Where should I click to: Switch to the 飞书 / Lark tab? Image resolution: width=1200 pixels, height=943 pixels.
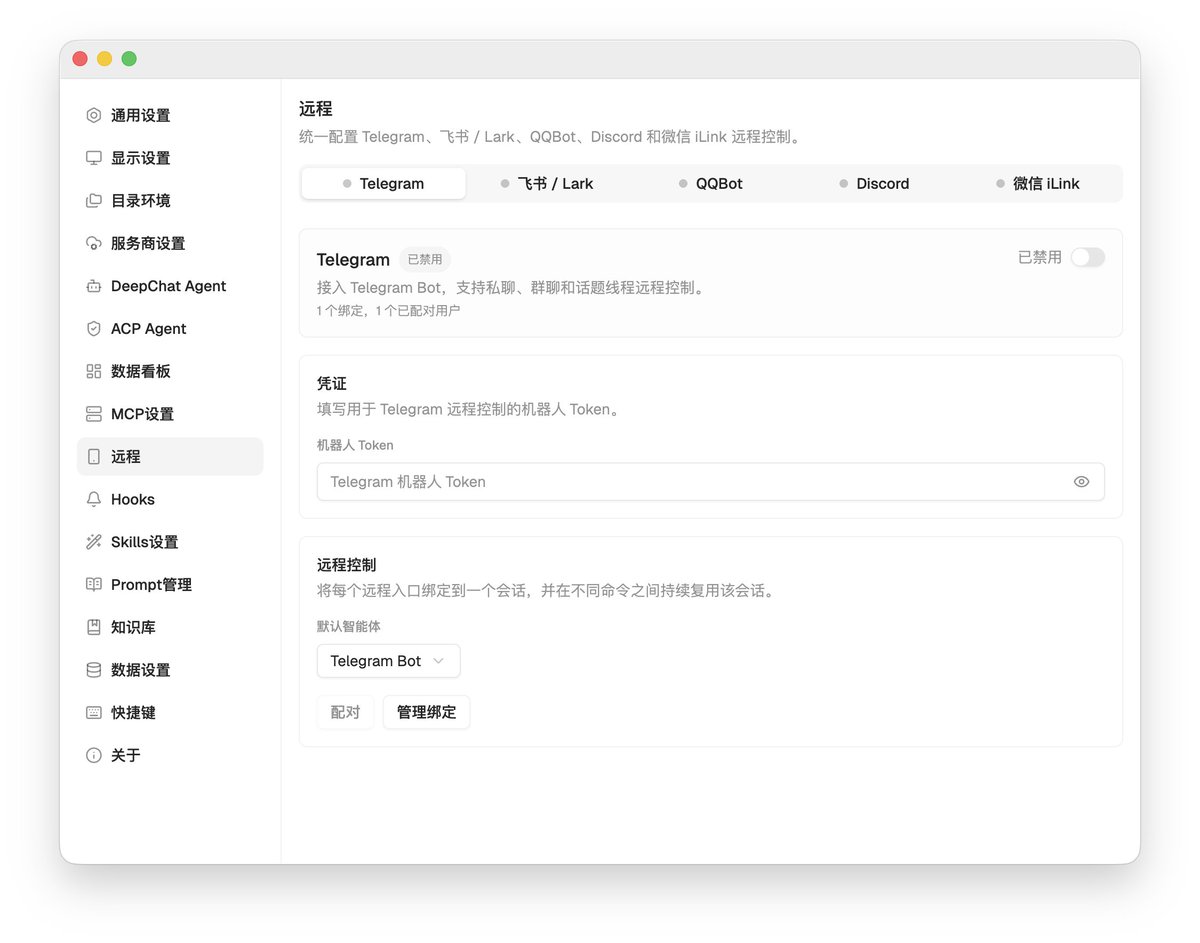547,183
